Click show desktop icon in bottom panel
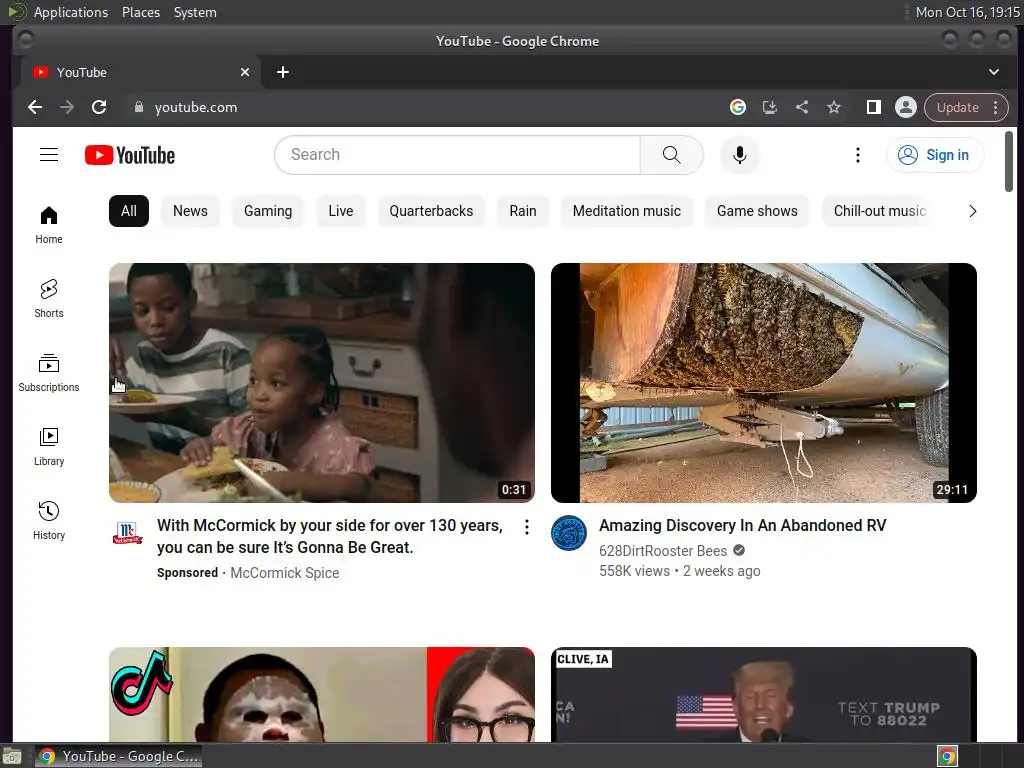 [x=12, y=756]
